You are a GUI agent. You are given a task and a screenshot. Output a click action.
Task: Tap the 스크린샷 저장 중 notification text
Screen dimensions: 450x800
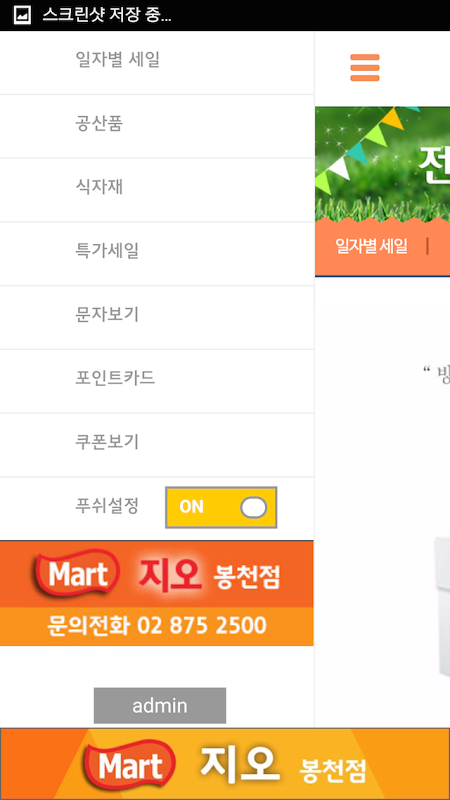107,15
